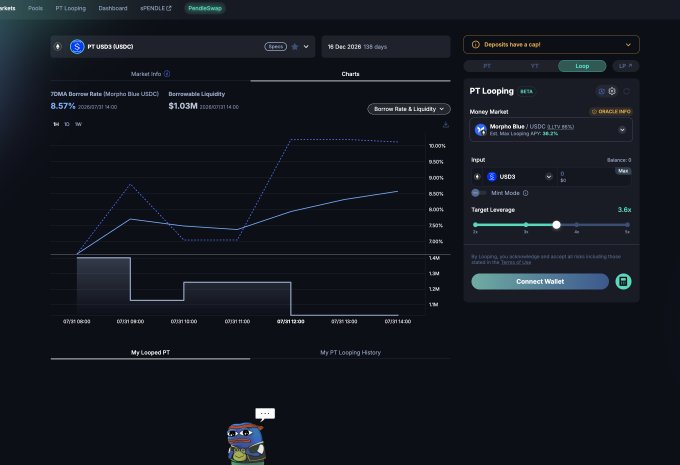Expand the Morpho Blue money market dropdown
680x465 pixels.
coord(622,130)
